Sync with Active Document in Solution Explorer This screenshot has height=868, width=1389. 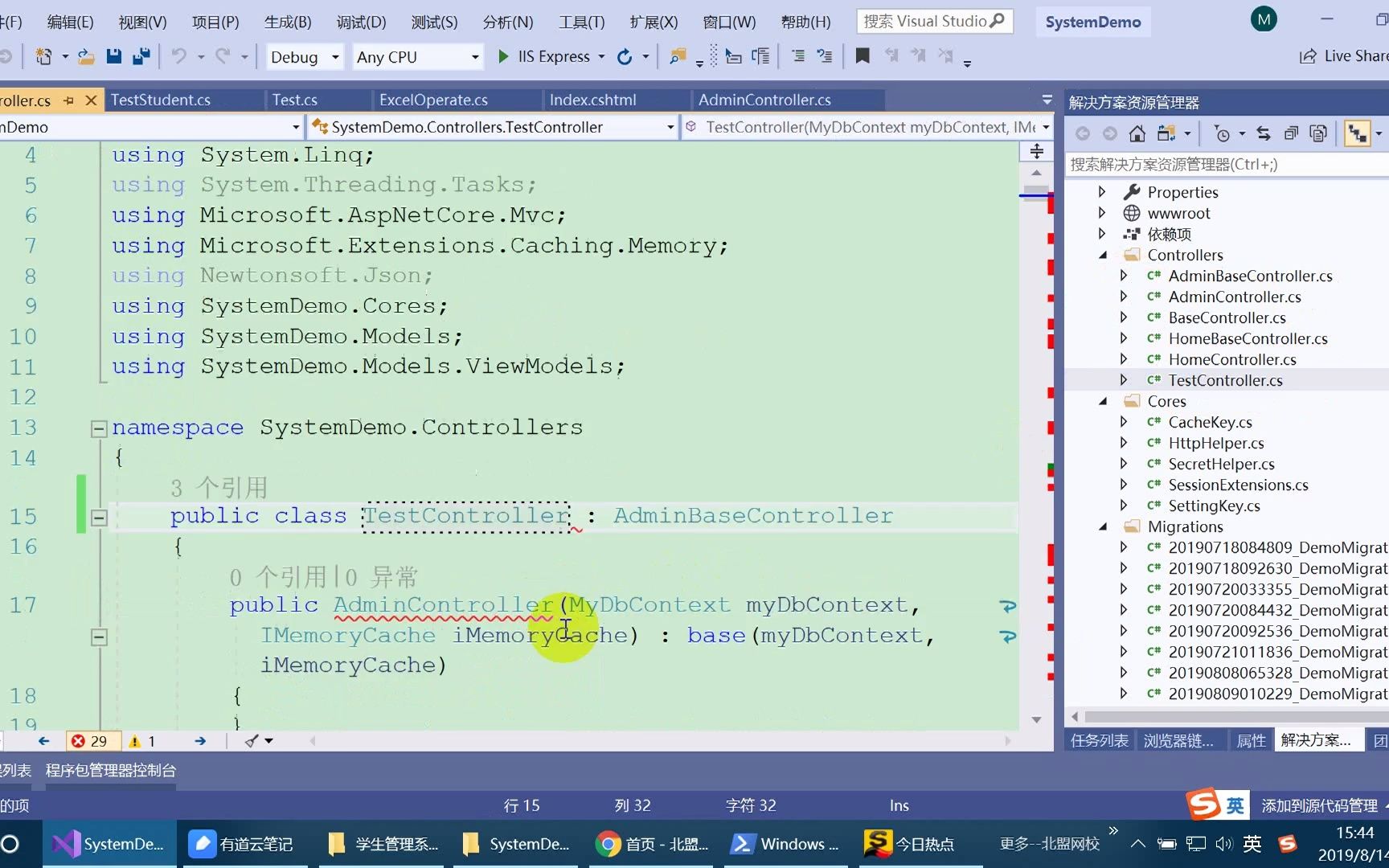pos(1264,133)
